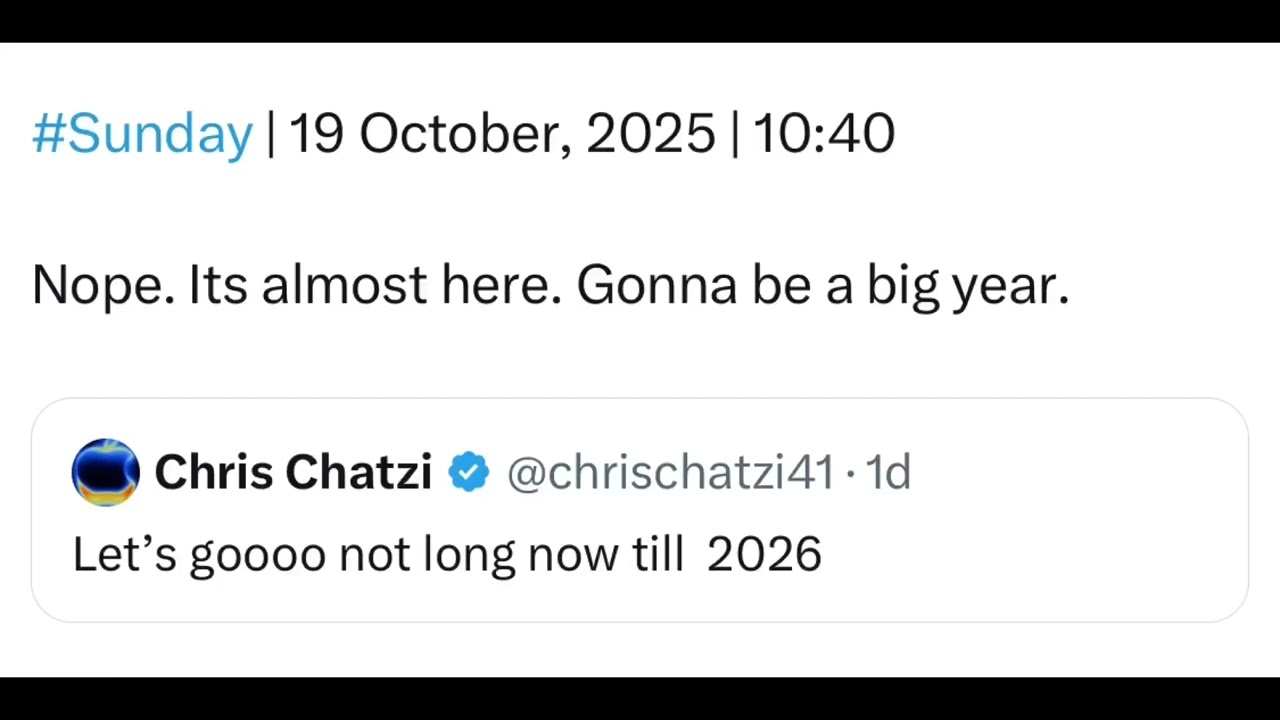The height and width of the screenshot is (720, 1280).
Task: Click Chris Chatzi's profile avatar
Action: click(105, 472)
